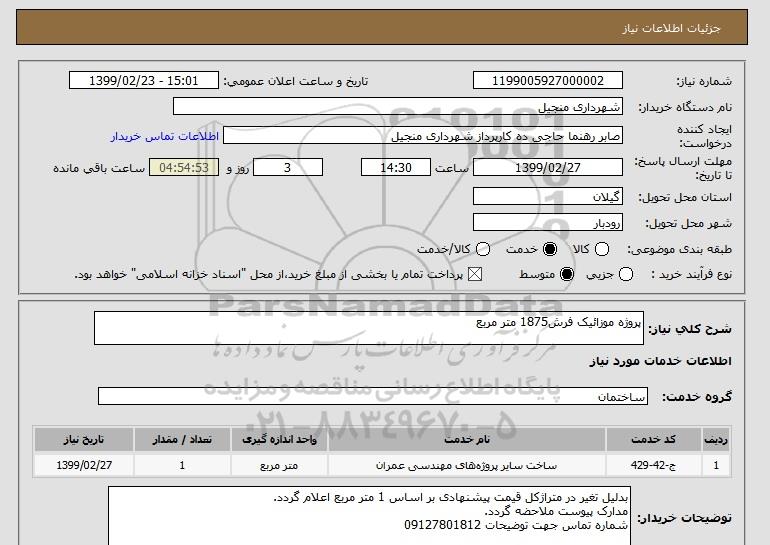Click the delivery province field گیلان

[x=548, y=196]
